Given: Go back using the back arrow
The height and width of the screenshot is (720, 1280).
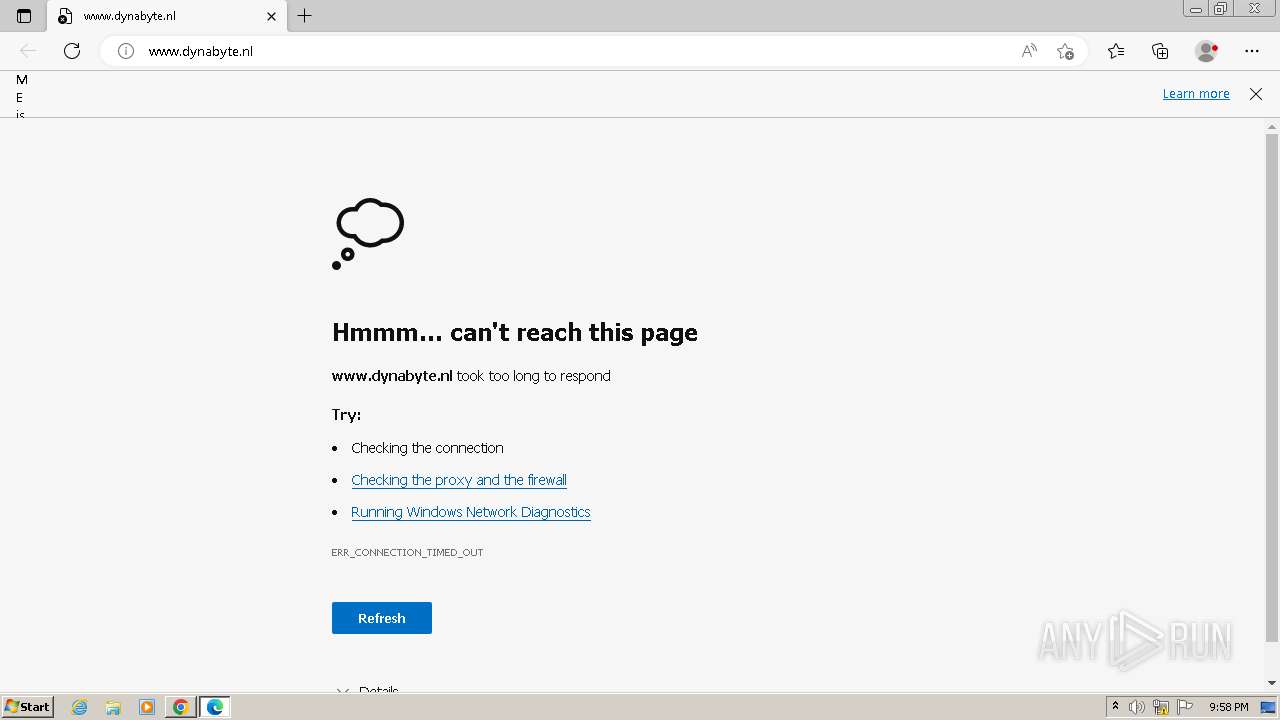Looking at the screenshot, I should click(x=28, y=51).
